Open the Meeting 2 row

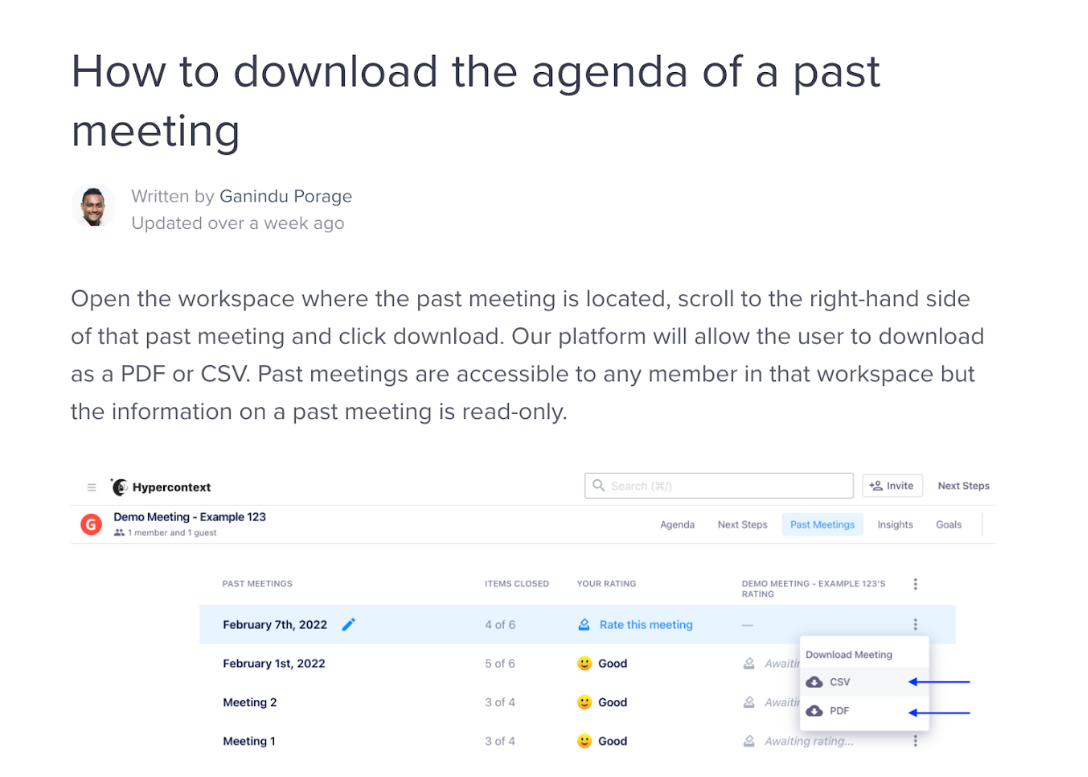pyautogui.click(x=250, y=702)
